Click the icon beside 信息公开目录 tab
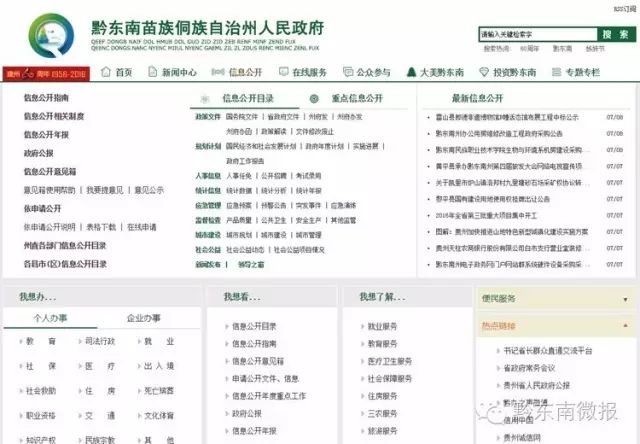 [205, 98]
